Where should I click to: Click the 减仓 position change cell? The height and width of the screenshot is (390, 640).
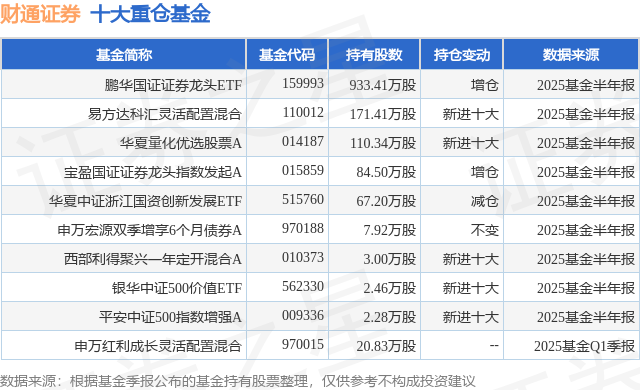tap(484, 201)
